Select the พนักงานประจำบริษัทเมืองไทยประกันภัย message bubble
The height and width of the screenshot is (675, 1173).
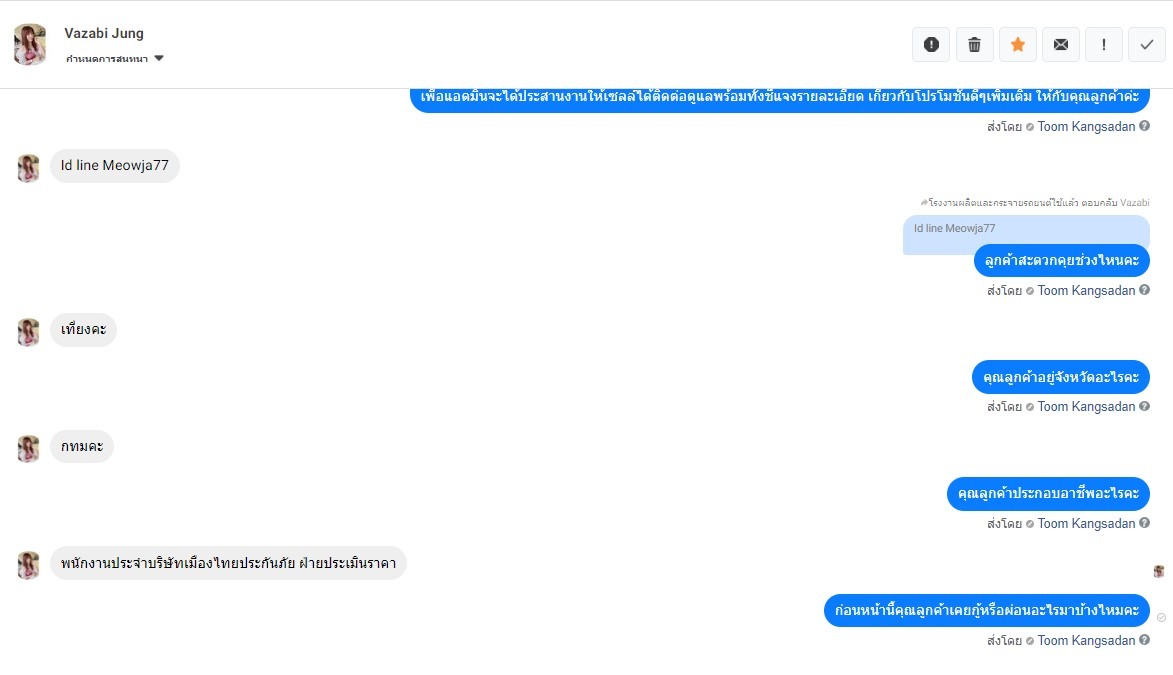coord(228,563)
